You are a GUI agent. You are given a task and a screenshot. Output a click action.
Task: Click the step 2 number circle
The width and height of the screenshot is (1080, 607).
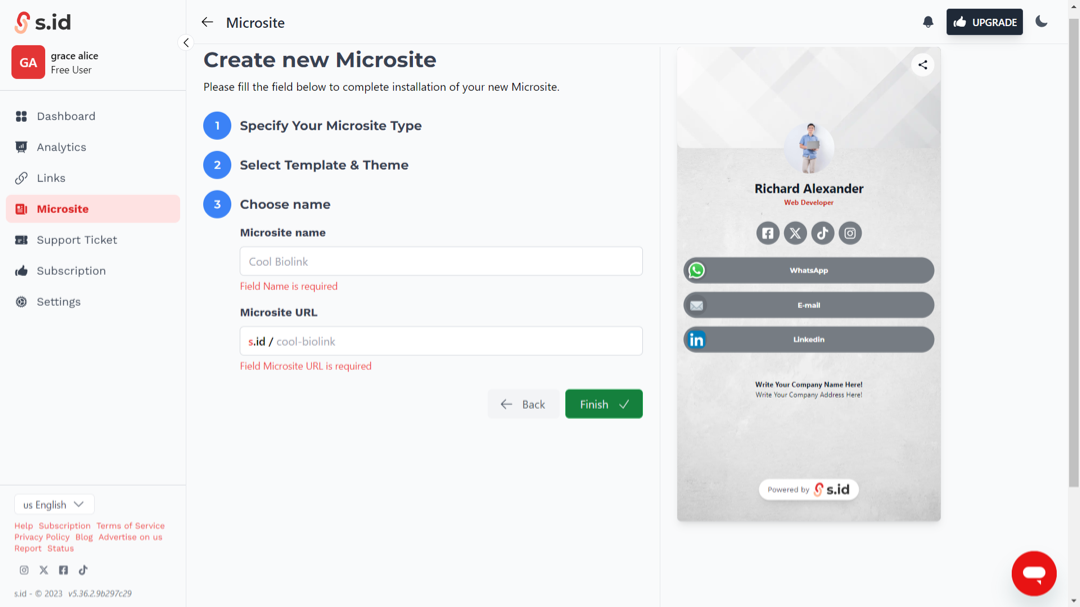[x=217, y=165]
